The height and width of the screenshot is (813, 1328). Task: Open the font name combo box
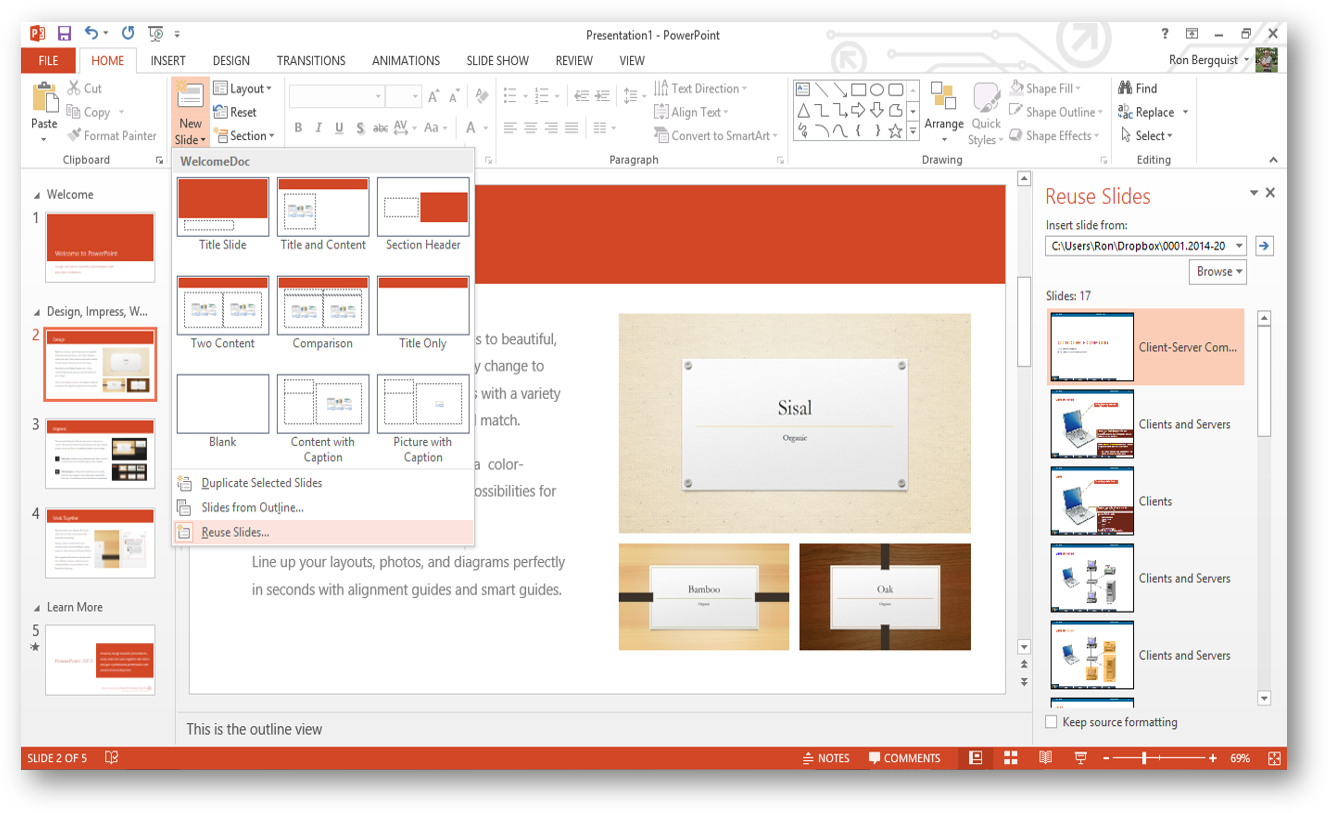(337, 96)
